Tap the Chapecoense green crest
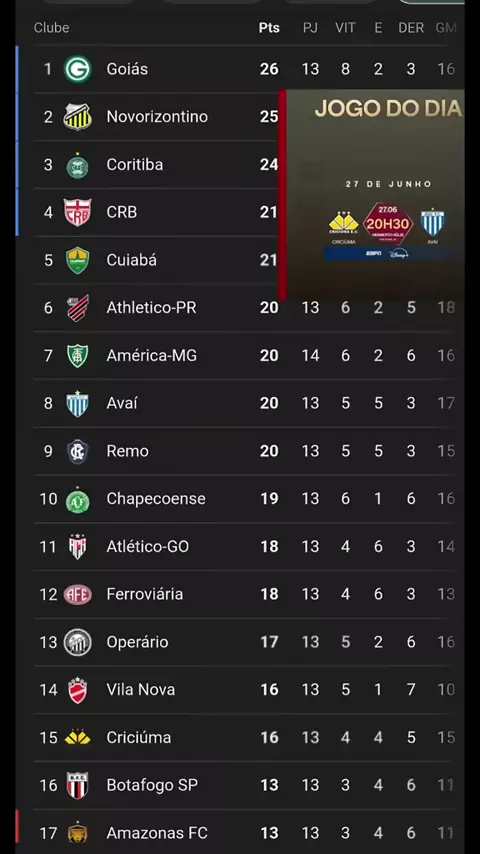 [77, 499]
